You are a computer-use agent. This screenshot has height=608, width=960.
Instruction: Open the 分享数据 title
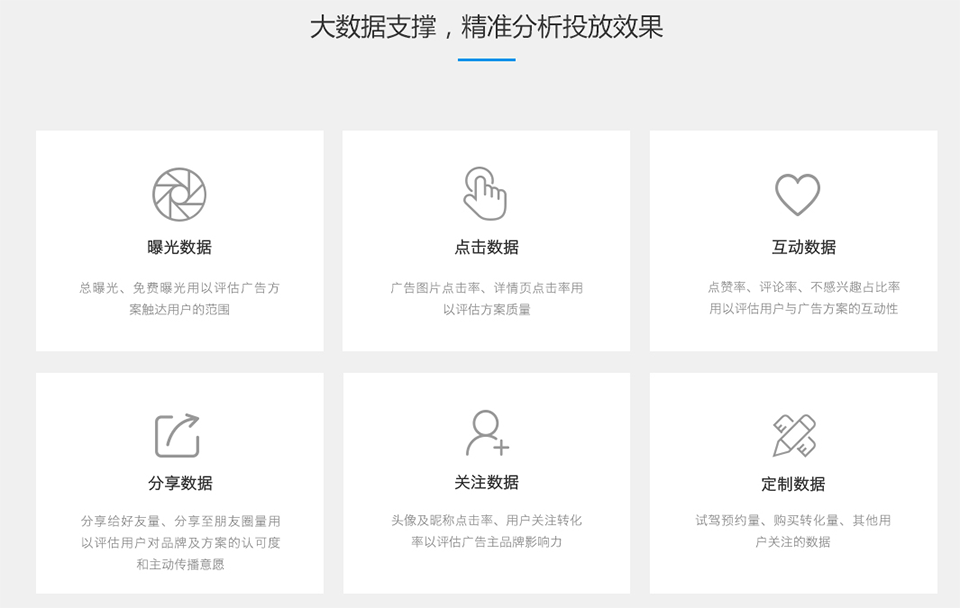tap(180, 483)
